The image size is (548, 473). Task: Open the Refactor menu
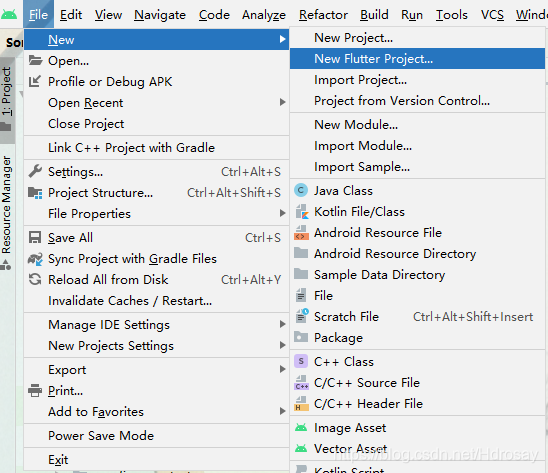click(323, 15)
